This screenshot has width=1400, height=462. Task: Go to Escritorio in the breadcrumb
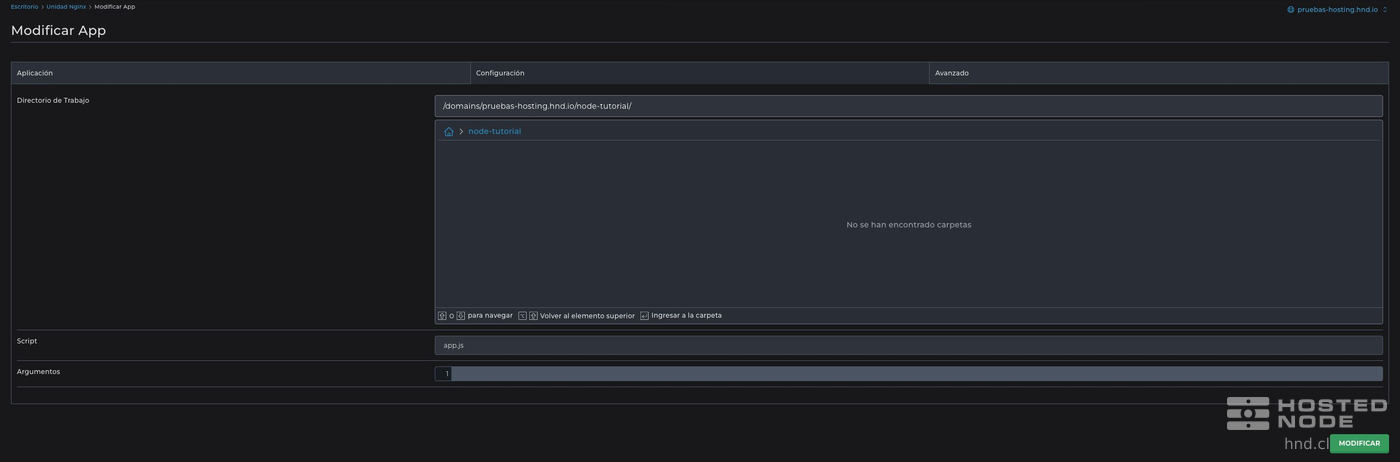(24, 7)
